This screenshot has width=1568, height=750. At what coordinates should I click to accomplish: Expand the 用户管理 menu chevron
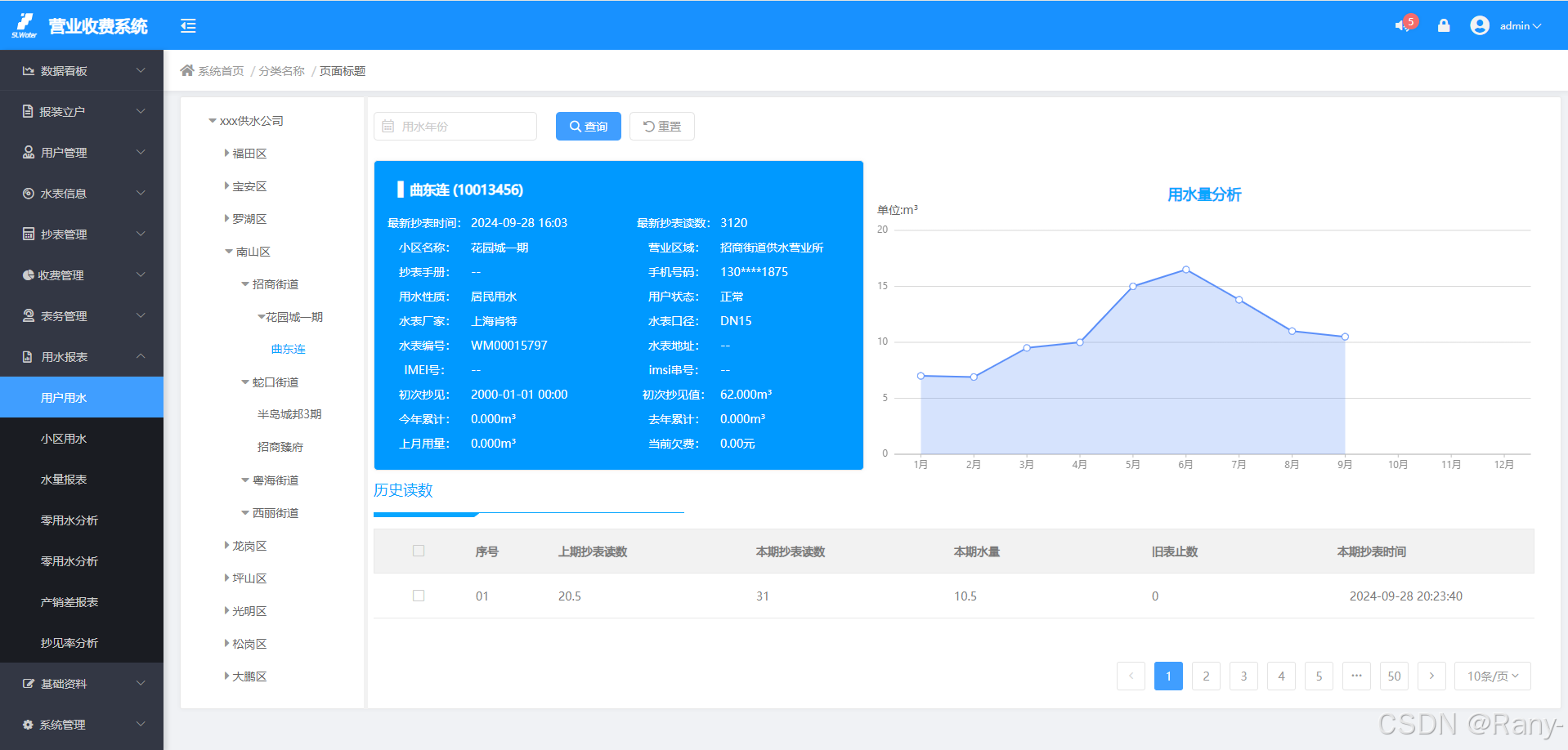click(141, 152)
